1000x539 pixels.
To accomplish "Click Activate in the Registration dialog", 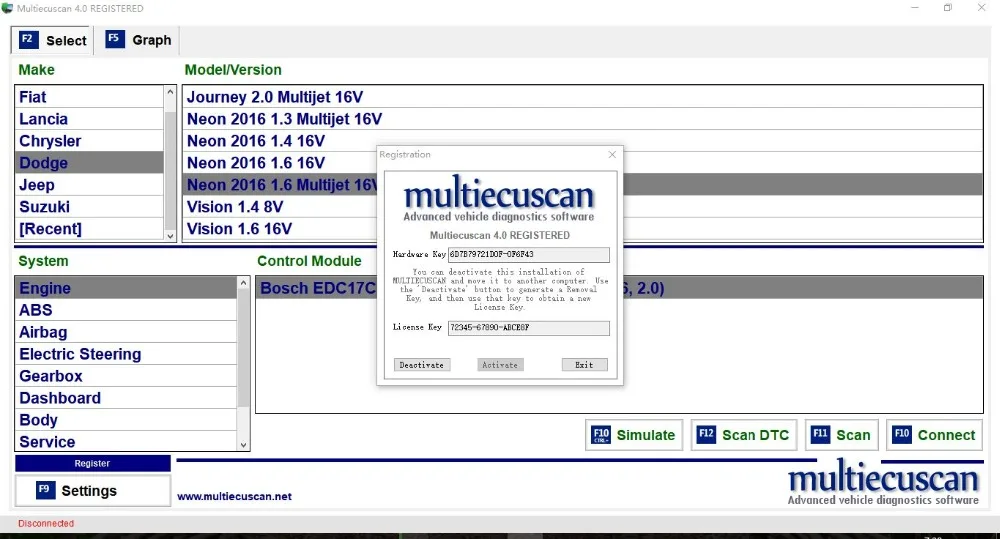I will tap(500, 365).
